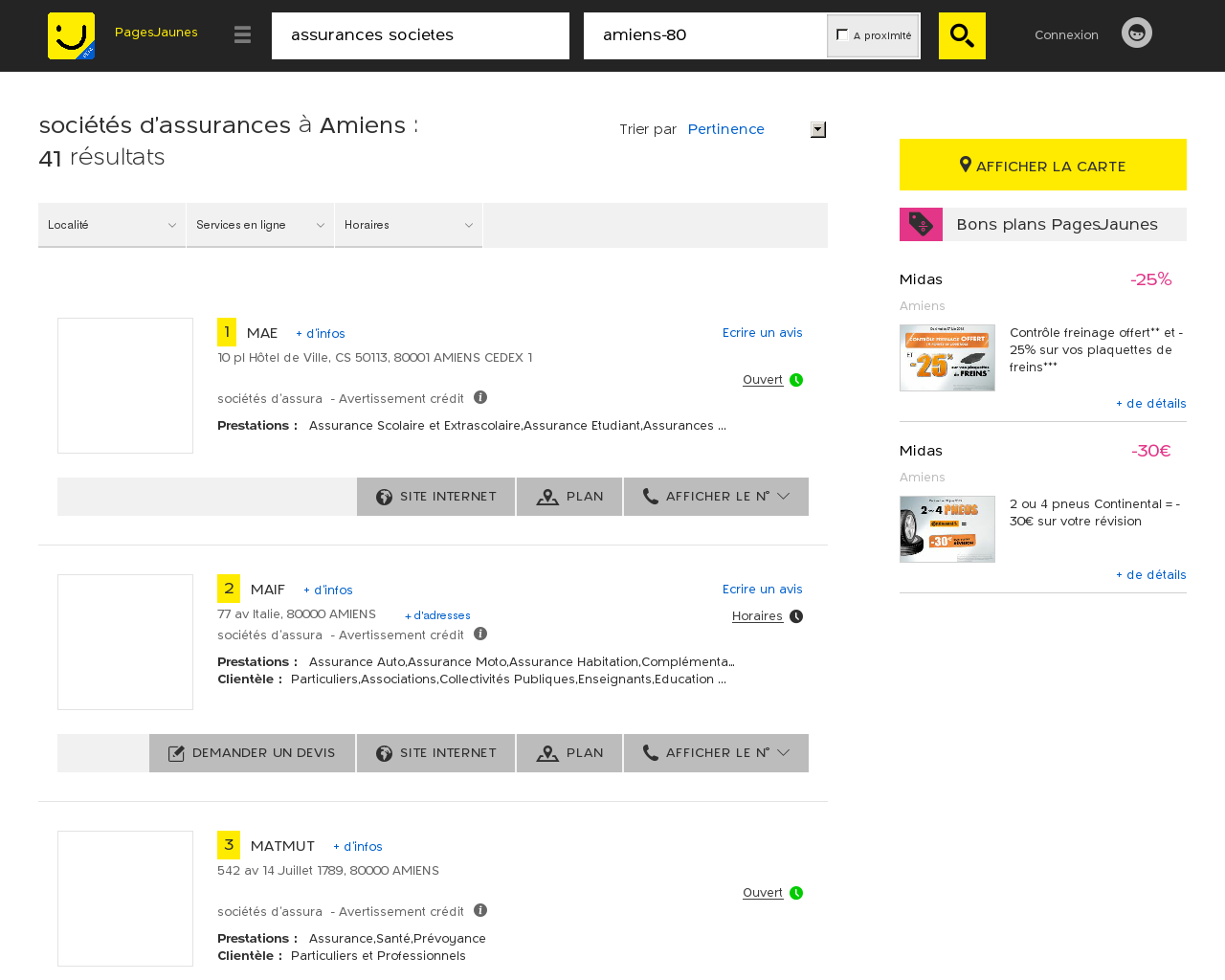Toggle the A proximité checkbox
The image size is (1225, 980).
(842, 34)
